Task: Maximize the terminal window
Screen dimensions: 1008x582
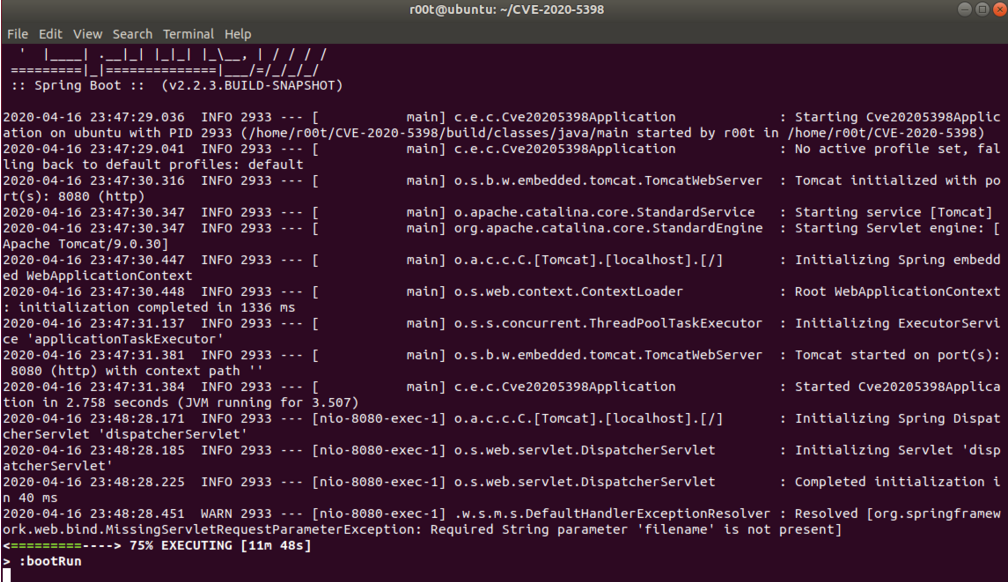Action: click(982, 9)
